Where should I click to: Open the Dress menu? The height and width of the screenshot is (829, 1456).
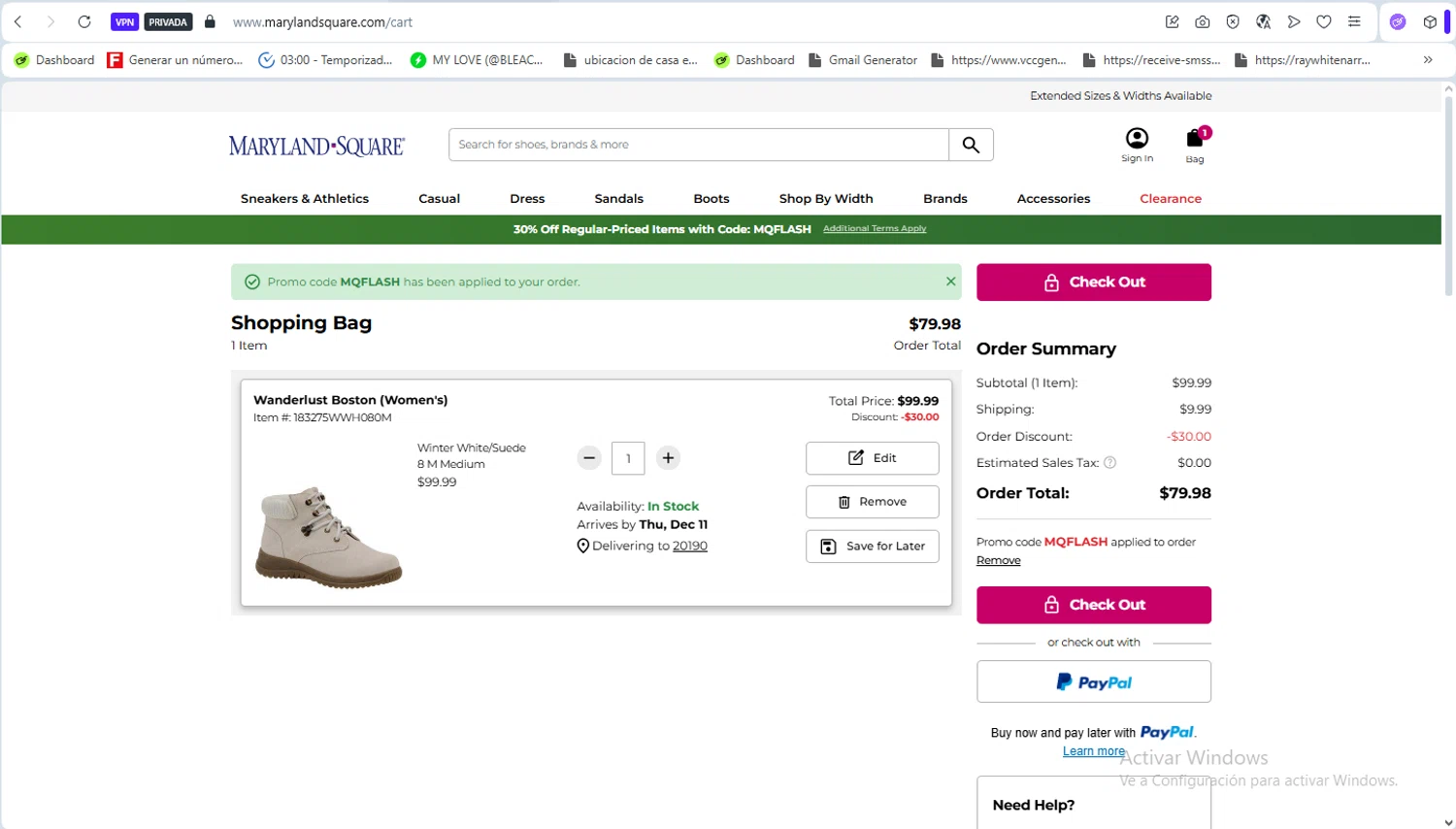(527, 198)
